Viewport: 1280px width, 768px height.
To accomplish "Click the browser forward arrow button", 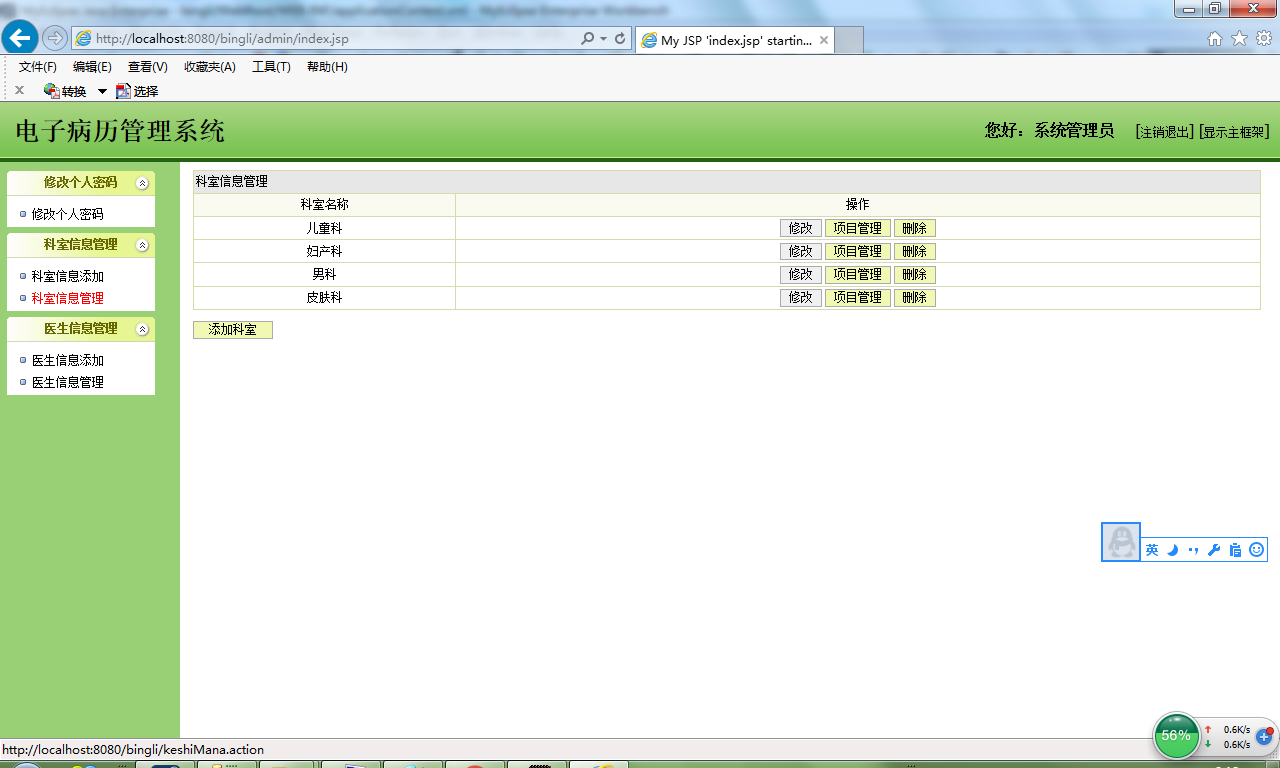I will tap(54, 38).
